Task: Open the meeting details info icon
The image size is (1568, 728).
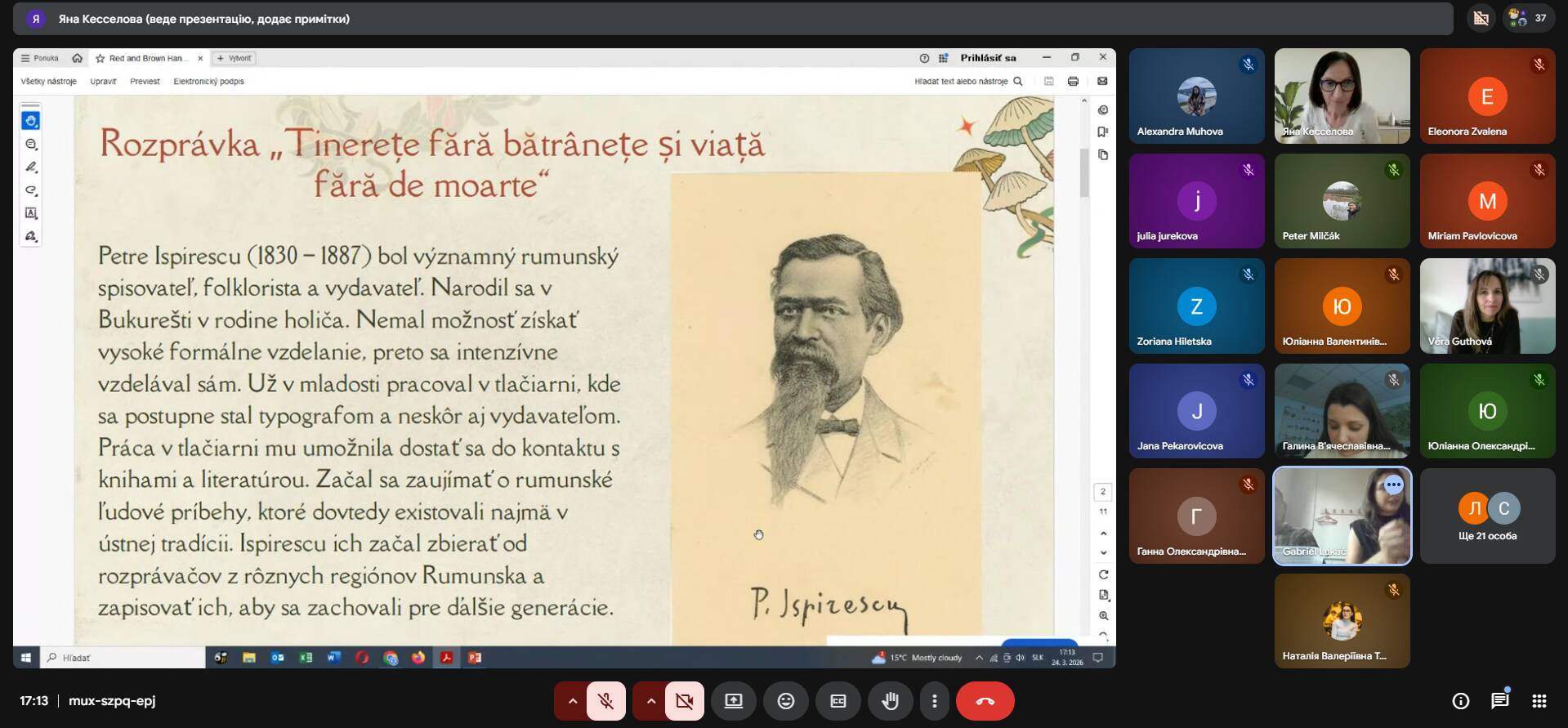Action: (x=1460, y=701)
